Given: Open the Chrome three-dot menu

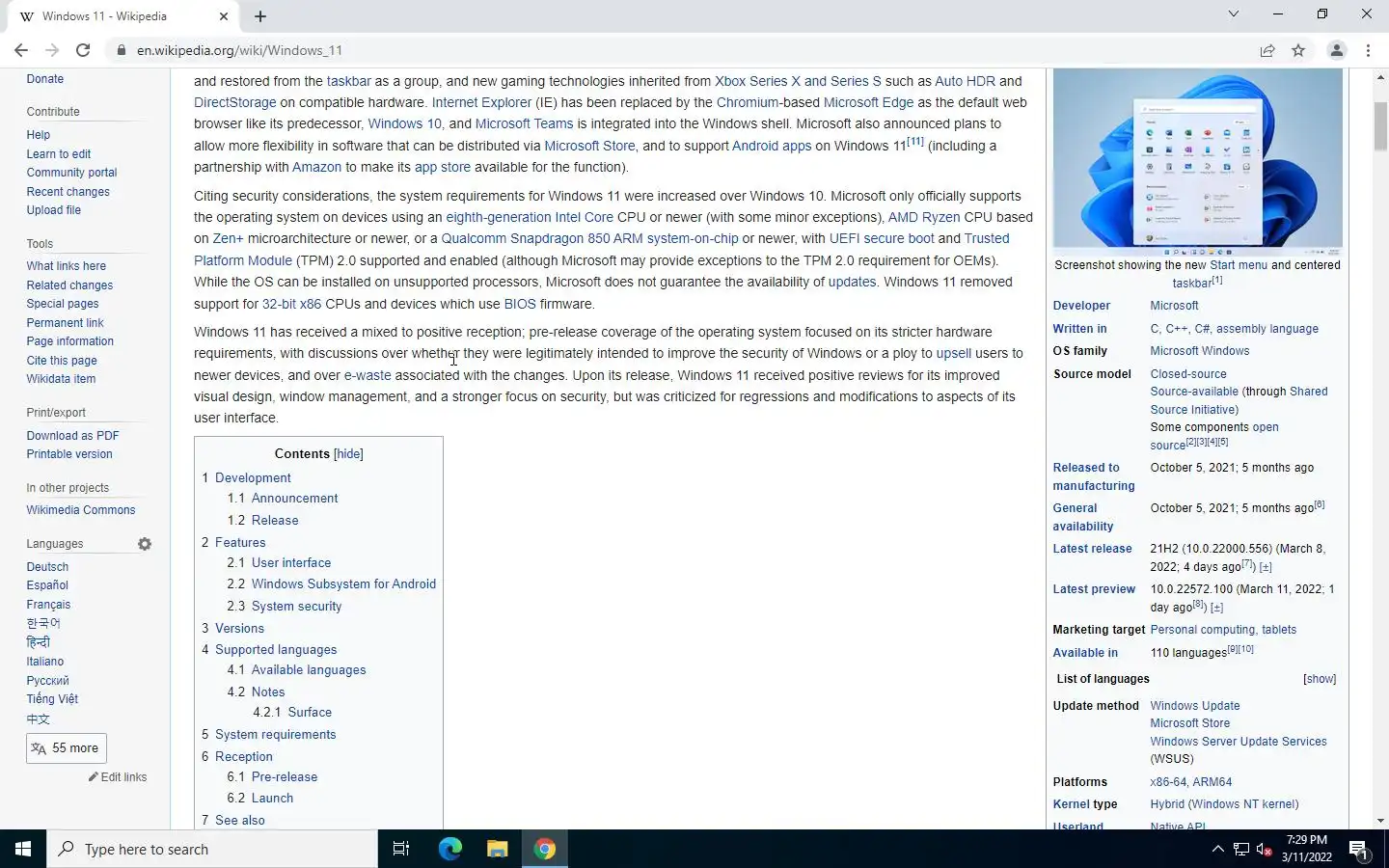Looking at the screenshot, I should tap(1368, 50).
